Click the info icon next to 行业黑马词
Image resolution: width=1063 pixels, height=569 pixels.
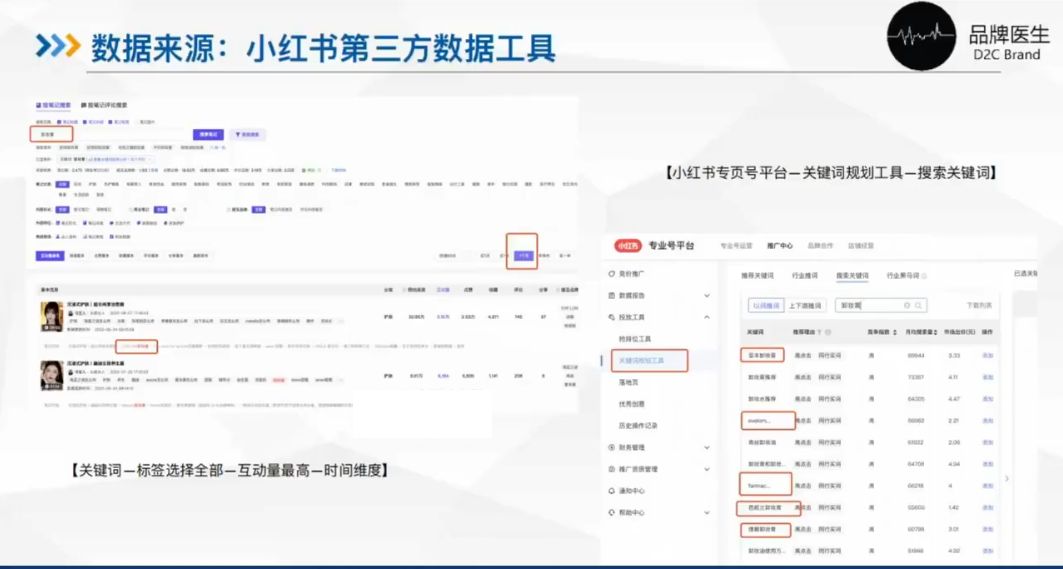point(924,276)
